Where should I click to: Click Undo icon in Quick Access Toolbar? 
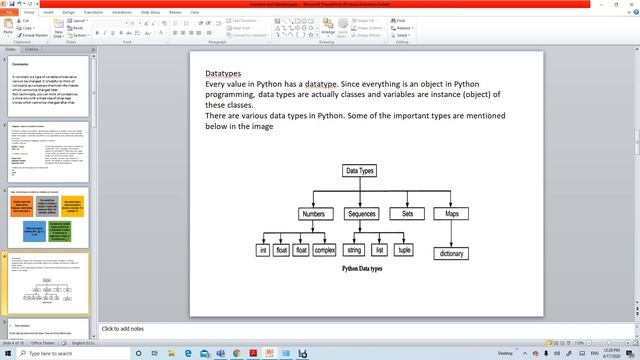[19, 4]
